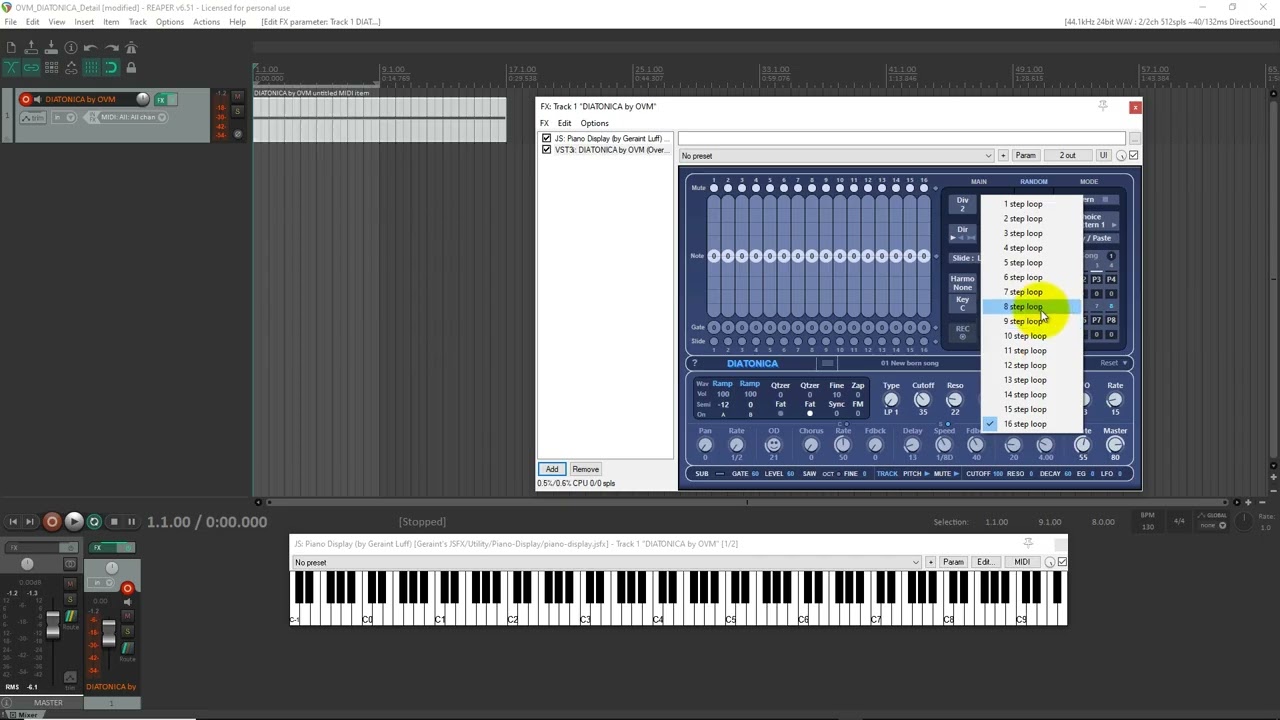The image size is (1280, 720).
Task: Toggle the metronome icon
Action: coord(131,47)
